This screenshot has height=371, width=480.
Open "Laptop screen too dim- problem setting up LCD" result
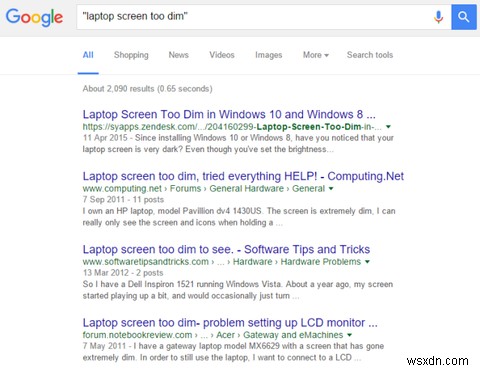point(230,323)
